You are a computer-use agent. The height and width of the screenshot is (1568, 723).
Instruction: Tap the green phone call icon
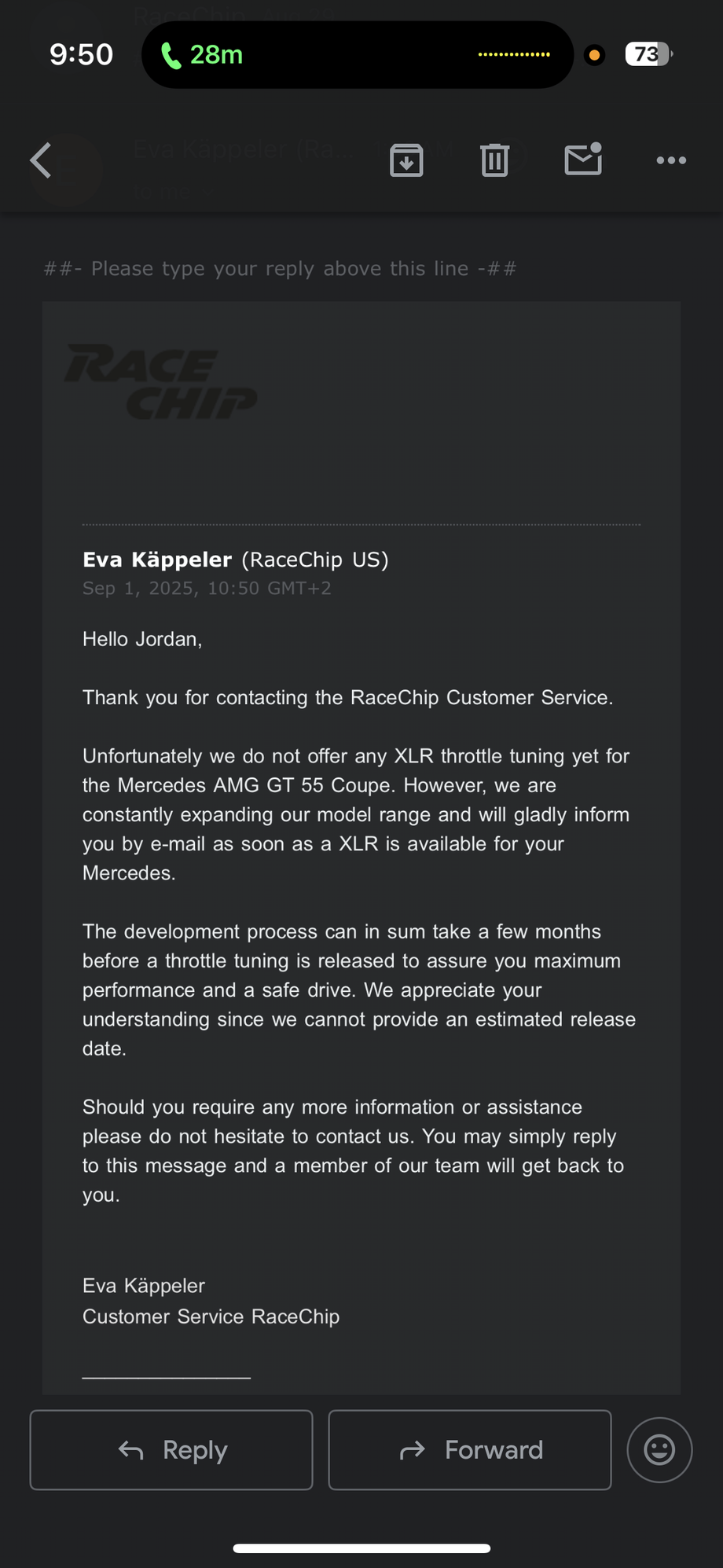171,55
